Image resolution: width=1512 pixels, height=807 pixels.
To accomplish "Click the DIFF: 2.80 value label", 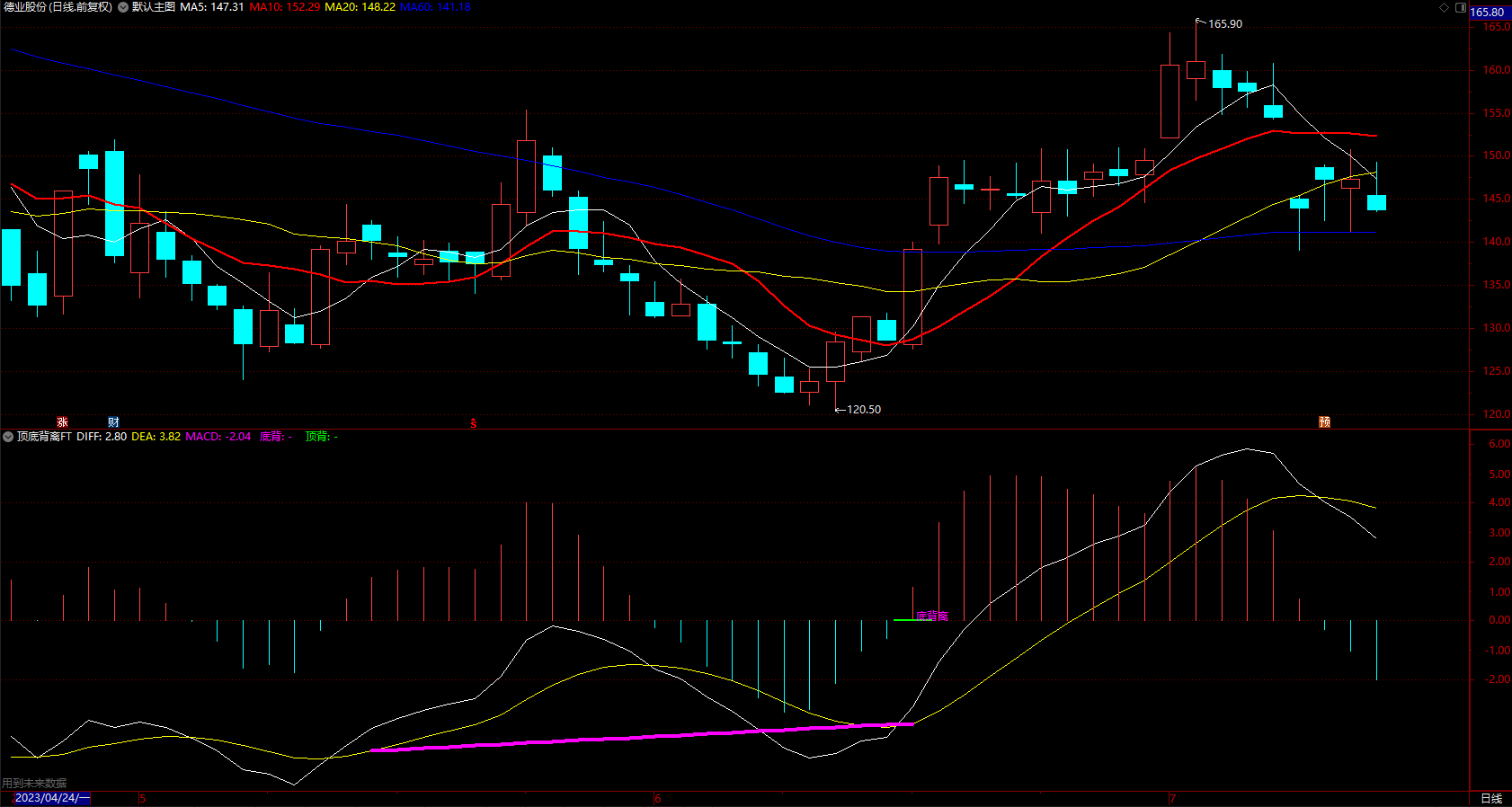I will (102, 437).
